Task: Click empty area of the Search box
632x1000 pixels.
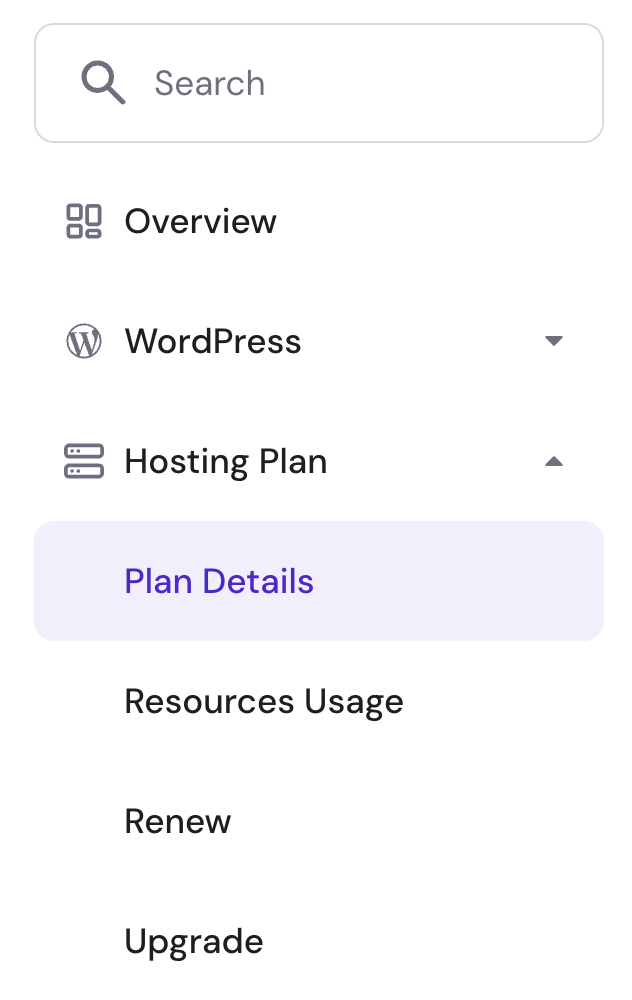Action: [450, 83]
